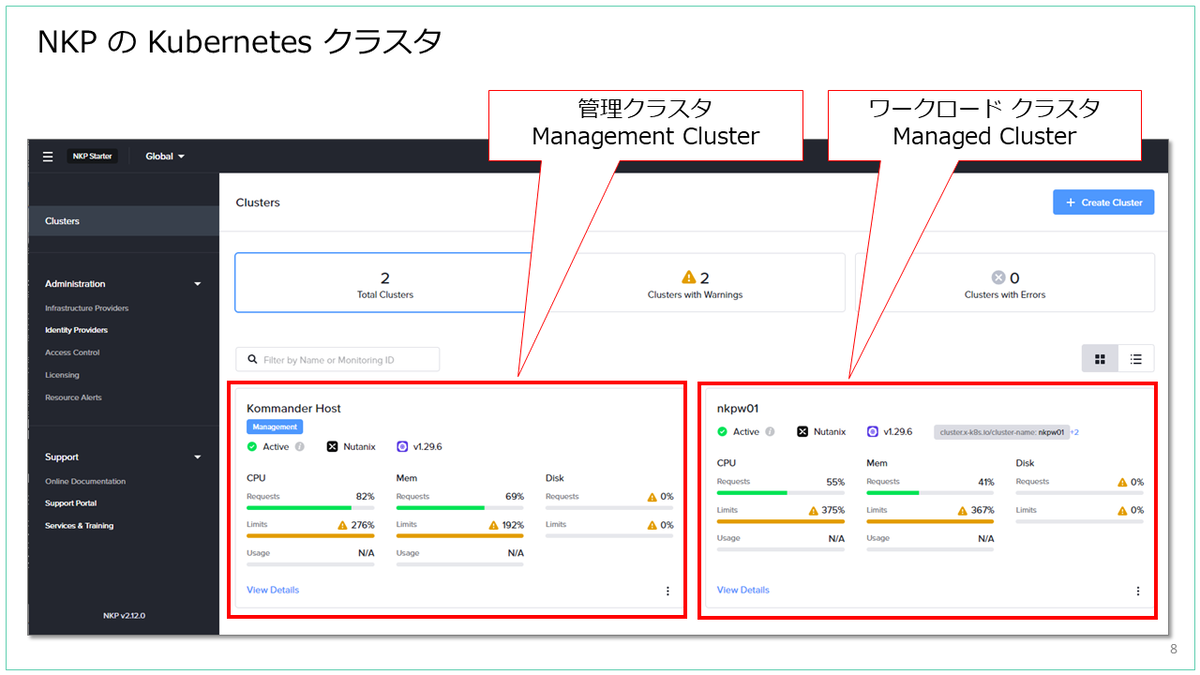Click the error X icon in Clusters with Errors

(x=997, y=277)
